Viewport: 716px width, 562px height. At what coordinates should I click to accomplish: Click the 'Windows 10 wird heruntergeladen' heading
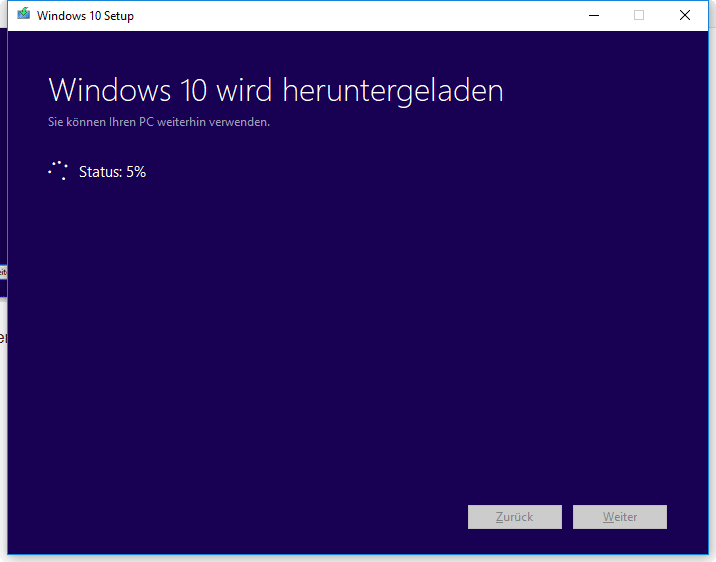(x=276, y=90)
